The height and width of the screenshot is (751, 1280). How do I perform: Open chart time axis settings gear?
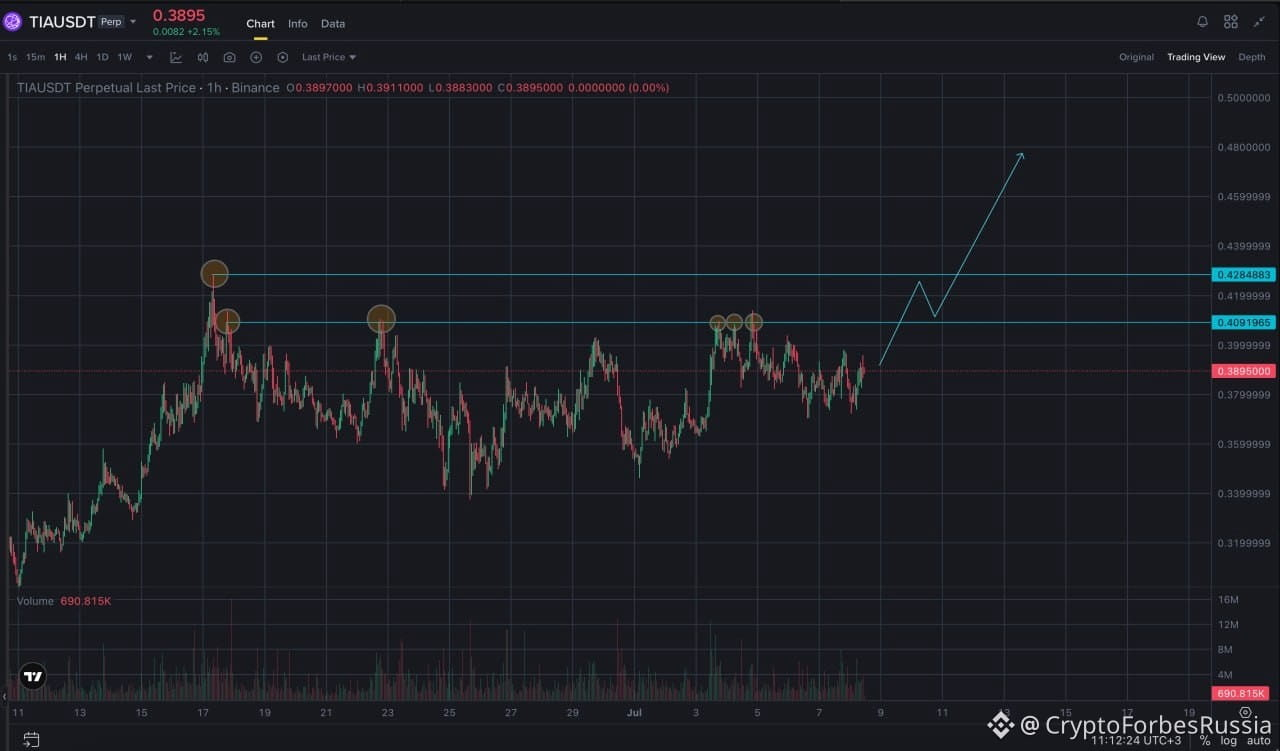click(x=1245, y=713)
